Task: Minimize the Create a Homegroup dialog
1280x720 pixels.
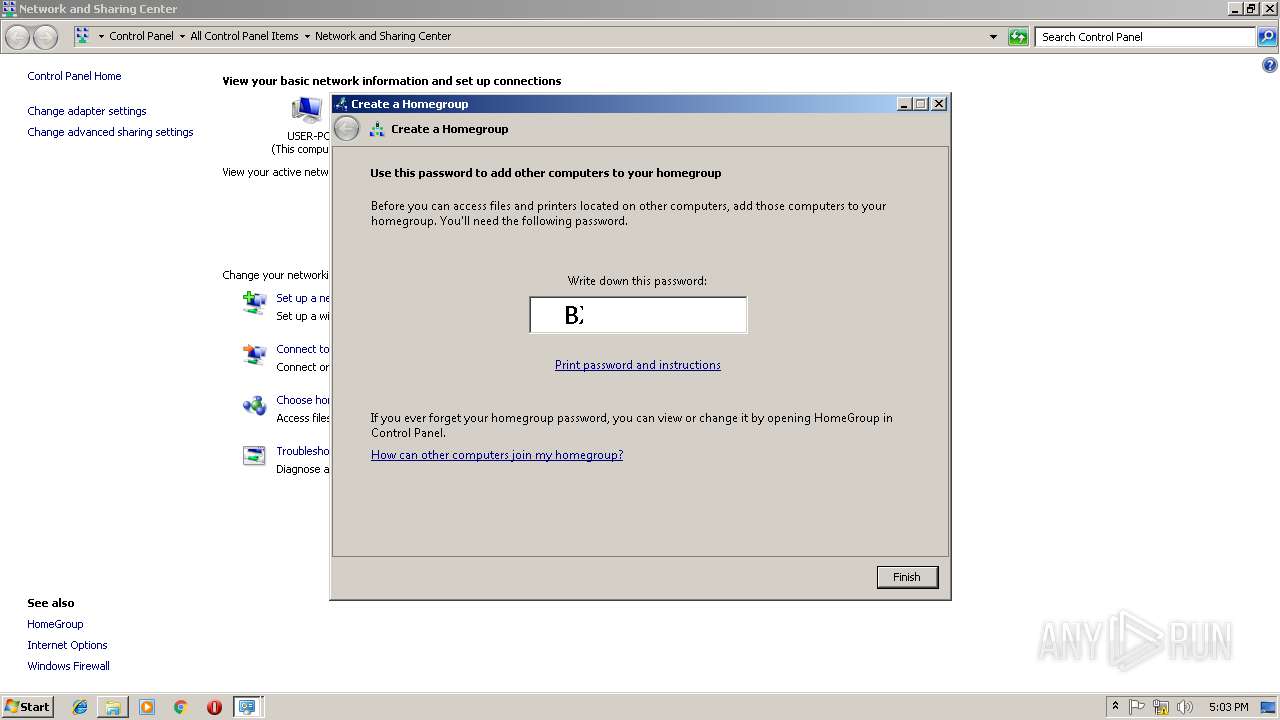Action: 904,104
